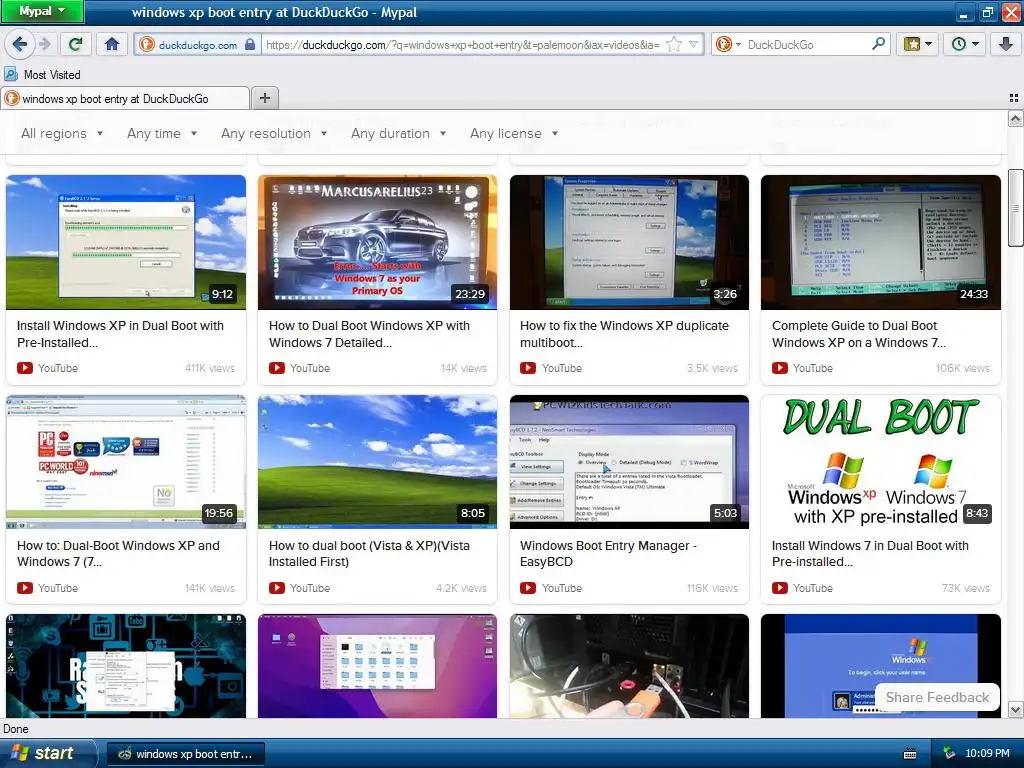The width and height of the screenshot is (1024, 768).
Task: Open the purple macOS desktop video thumbnail
Action: pyautogui.click(x=377, y=665)
